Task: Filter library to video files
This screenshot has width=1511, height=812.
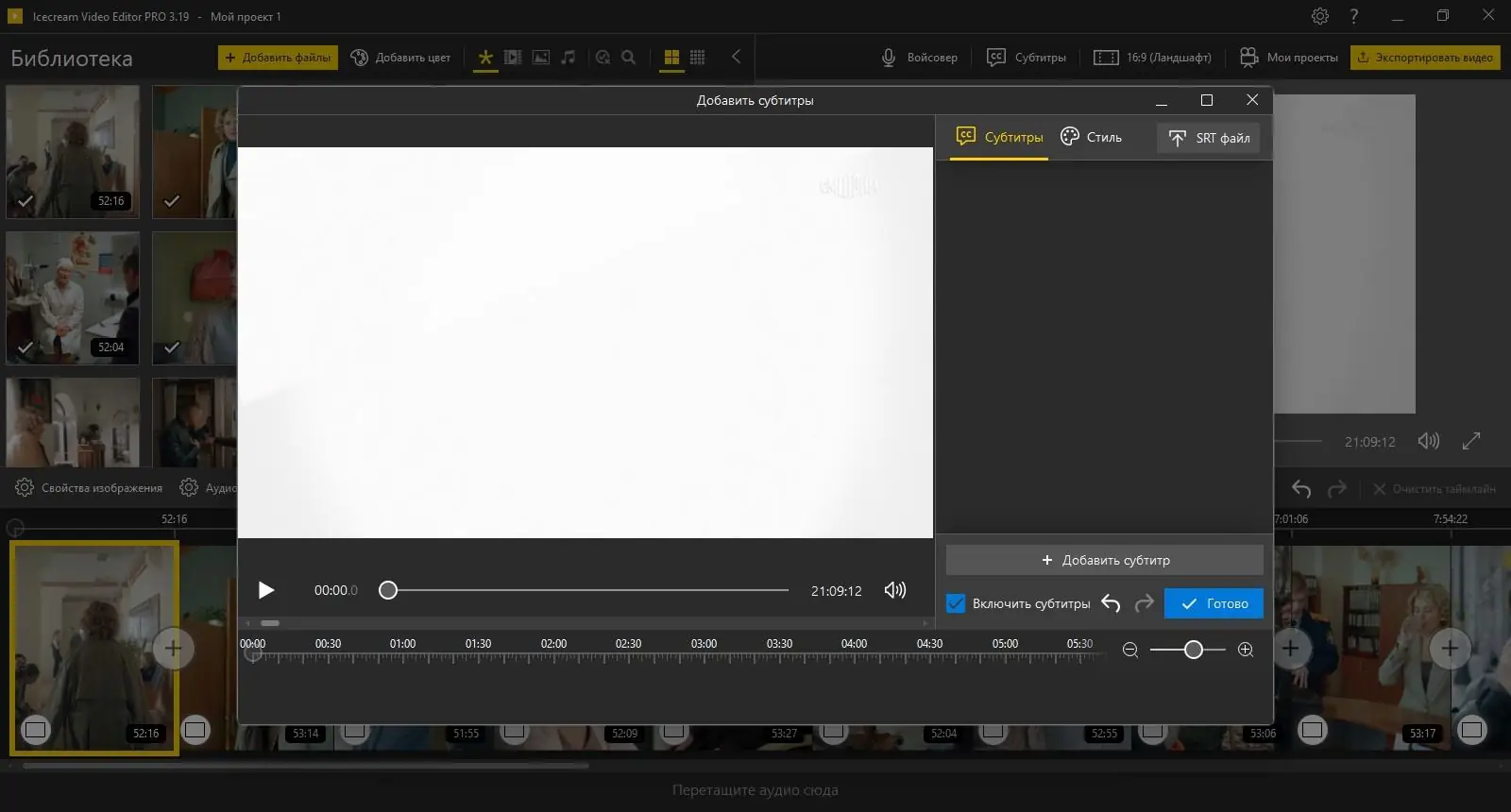Action: tap(513, 58)
